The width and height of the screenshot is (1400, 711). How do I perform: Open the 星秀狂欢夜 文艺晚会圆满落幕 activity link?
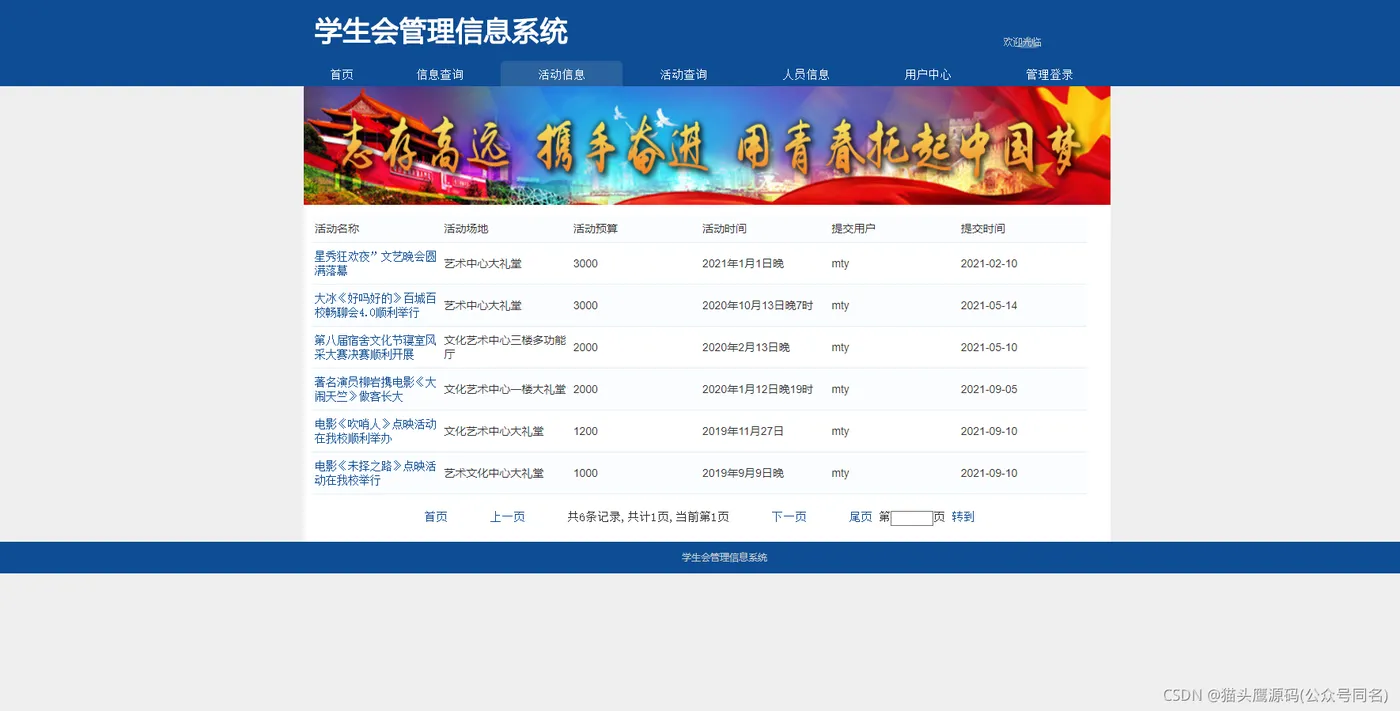(375, 263)
